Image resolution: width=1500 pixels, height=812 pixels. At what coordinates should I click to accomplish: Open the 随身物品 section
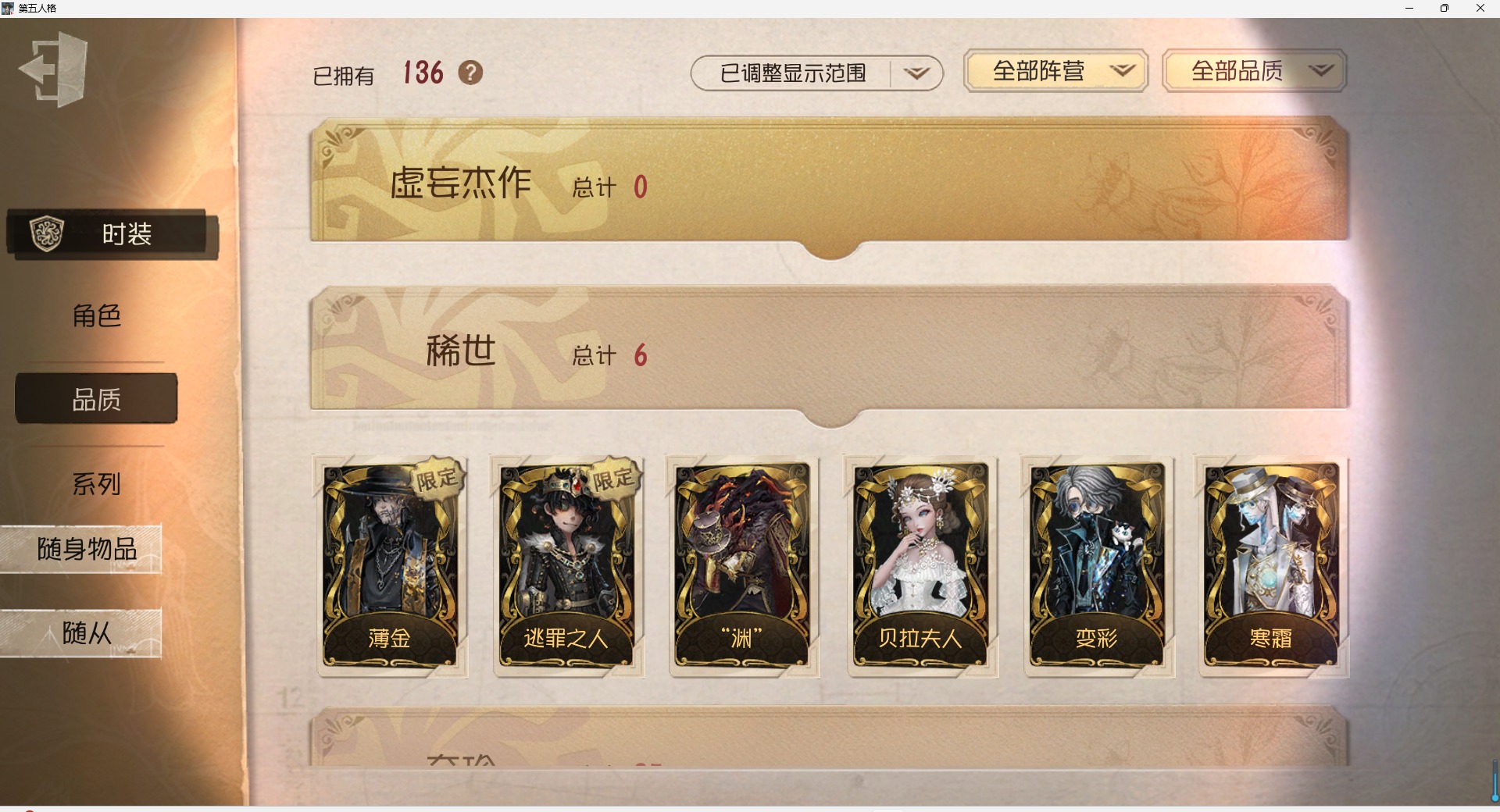(81, 549)
